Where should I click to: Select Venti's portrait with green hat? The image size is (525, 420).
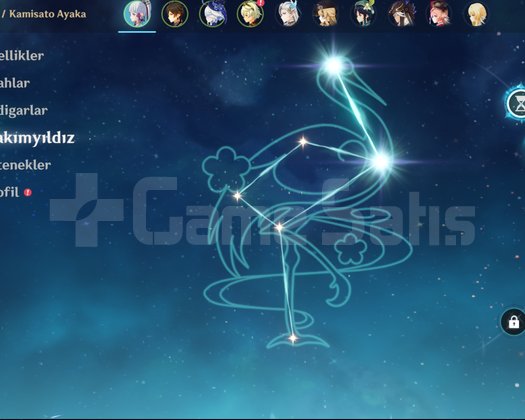pyautogui.click(x=364, y=14)
